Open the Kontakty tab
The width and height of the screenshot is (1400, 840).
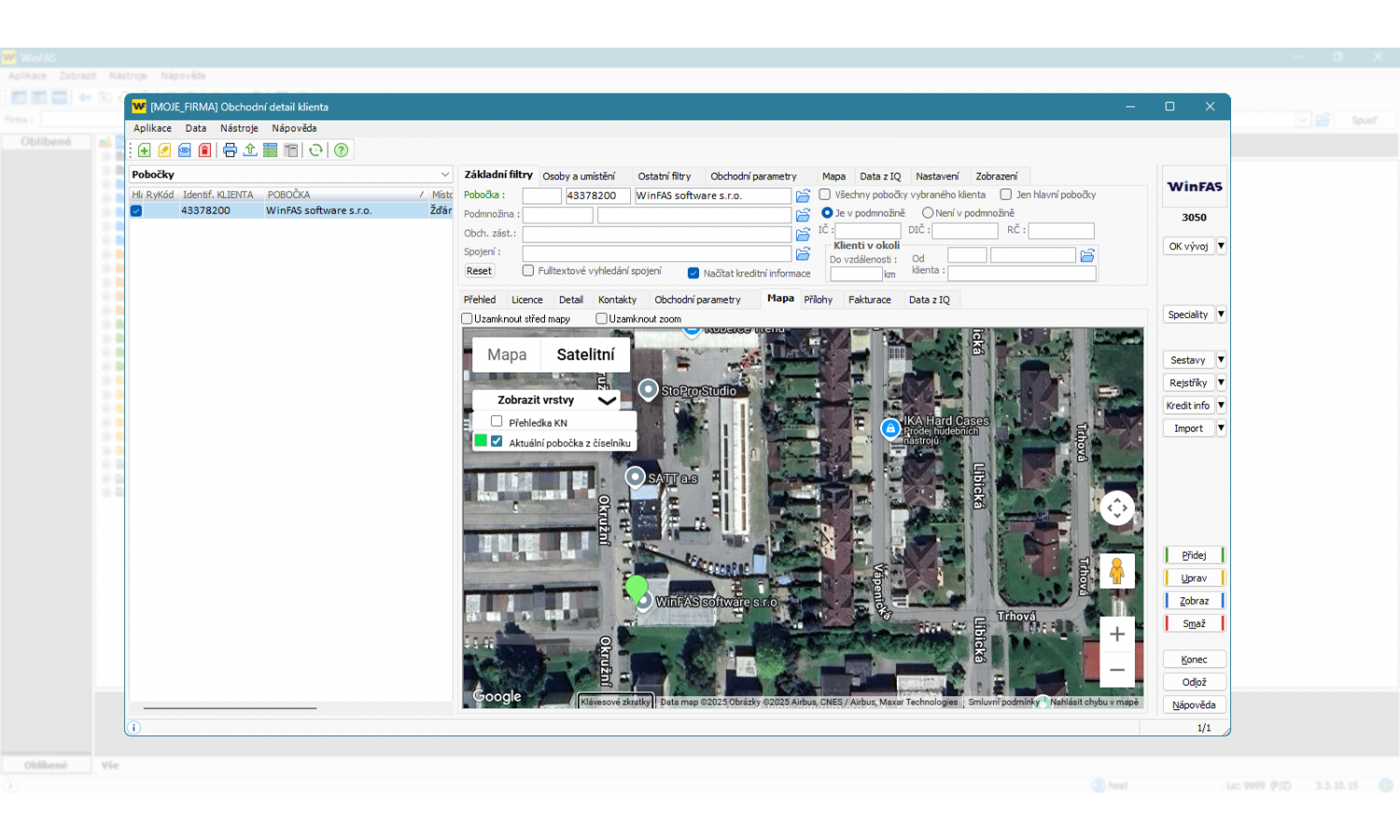pos(617,300)
